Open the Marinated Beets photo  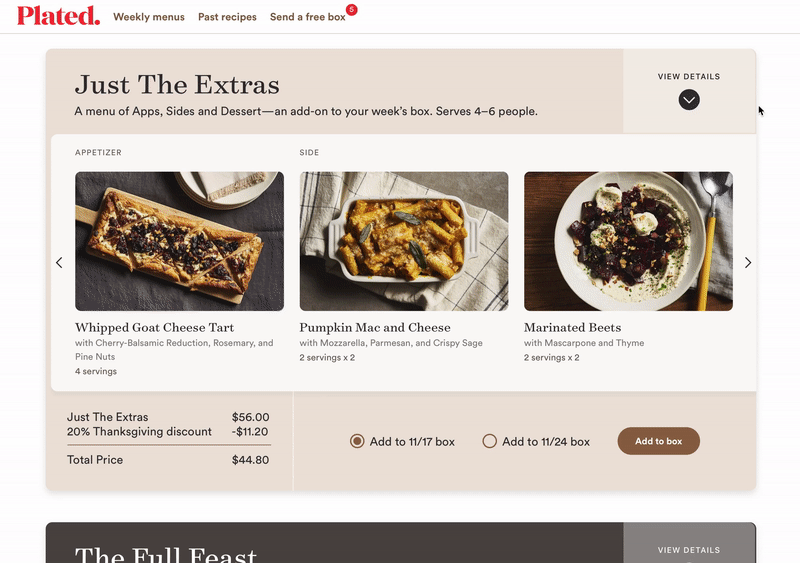point(628,241)
